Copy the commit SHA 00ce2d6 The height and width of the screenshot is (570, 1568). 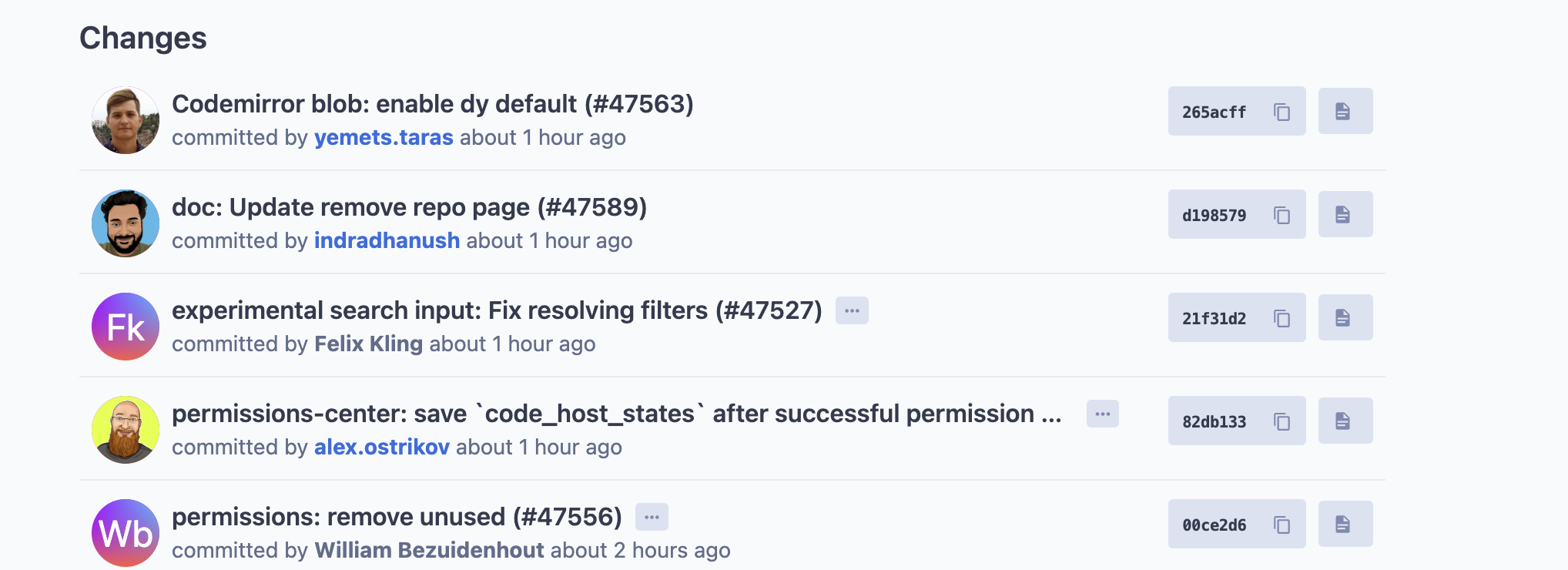1282,524
